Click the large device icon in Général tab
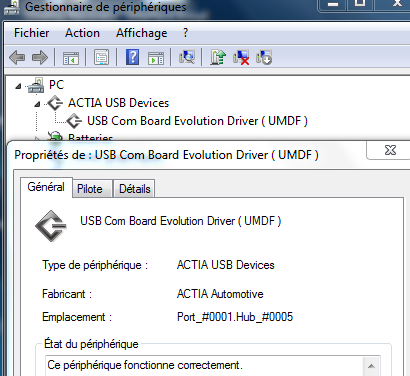 (51, 226)
